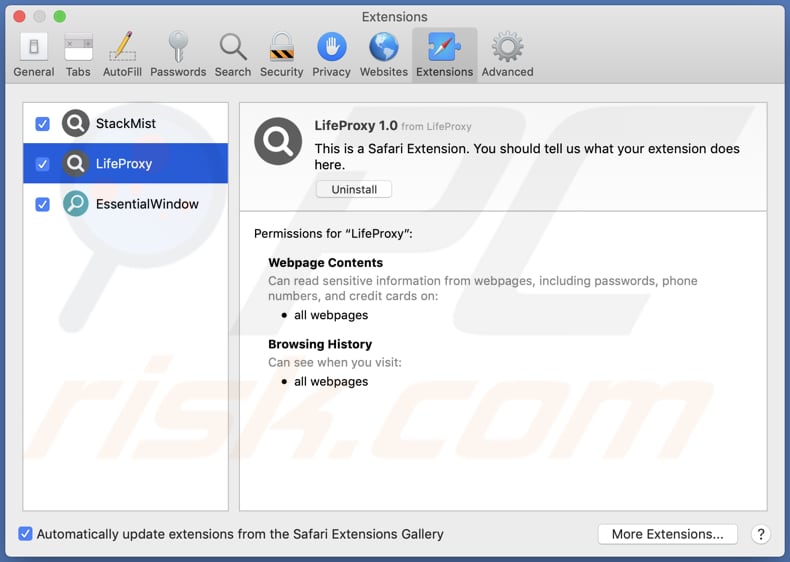Select the Extensions puzzle icon

click(x=444, y=47)
